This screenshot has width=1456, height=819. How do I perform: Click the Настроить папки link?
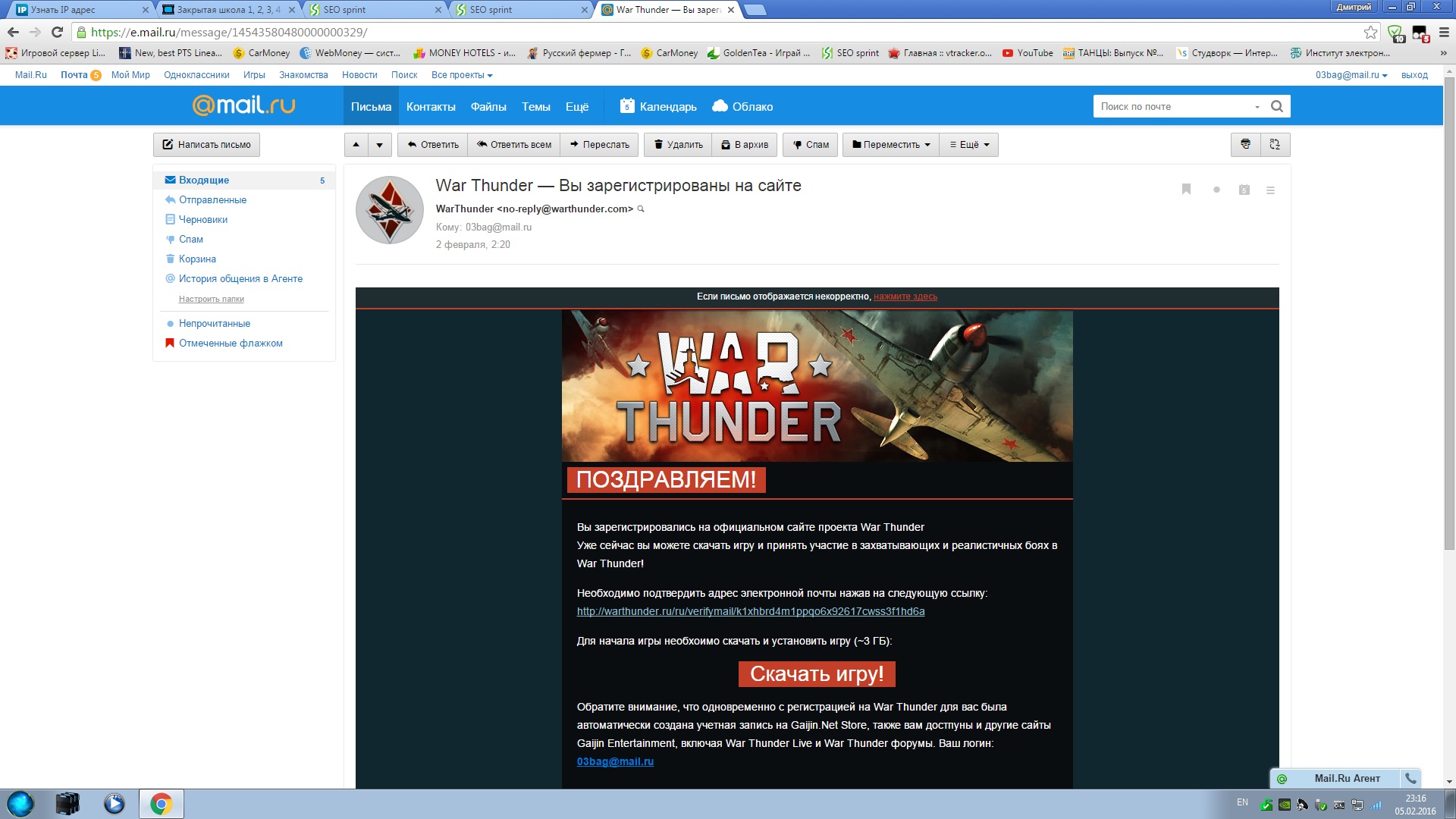coord(211,299)
